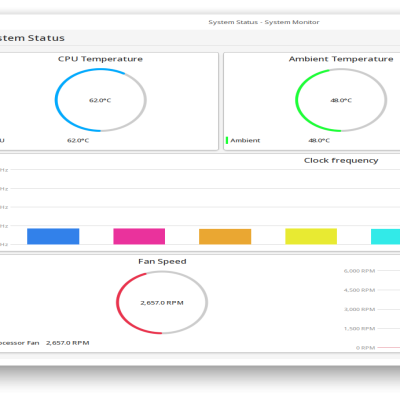The width and height of the screenshot is (400, 400).
Task: Click the CPU Temperature panel title
Action: [100, 59]
